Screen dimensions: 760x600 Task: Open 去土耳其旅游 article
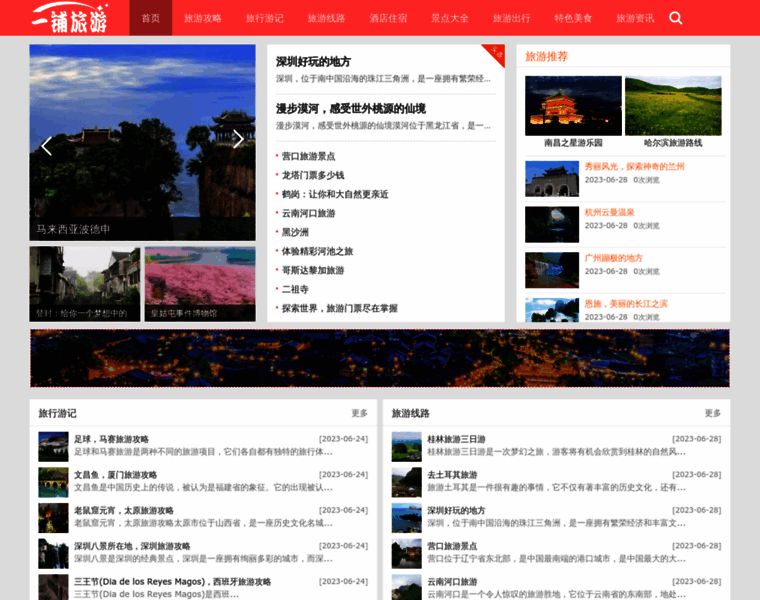click(x=452, y=475)
